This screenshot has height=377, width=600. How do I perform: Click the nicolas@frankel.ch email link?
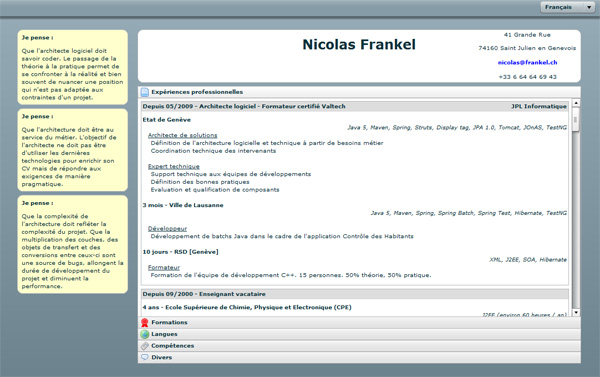pos(527,62)
